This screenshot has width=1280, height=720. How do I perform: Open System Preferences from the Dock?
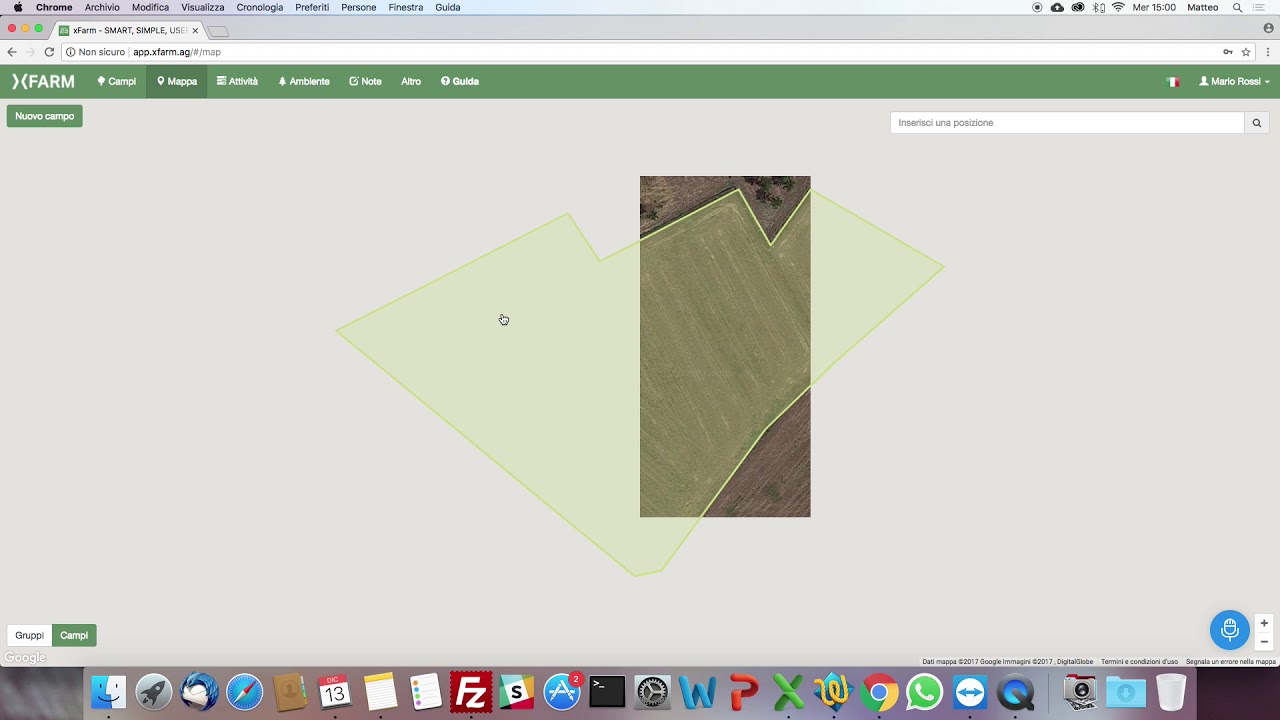click(x=652, y=692)
